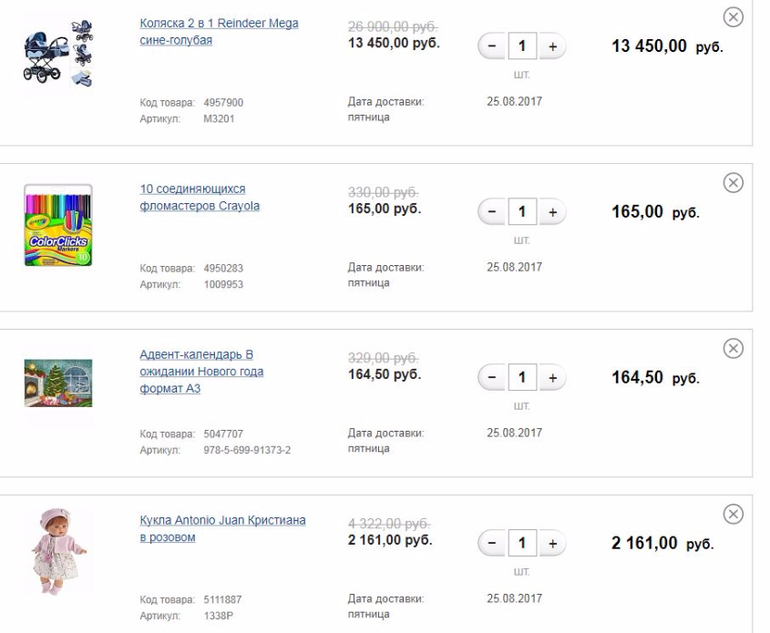The image size is (770, 633).
Task: Decrease quantity of Crayola markers
Action: pos(492,212)
